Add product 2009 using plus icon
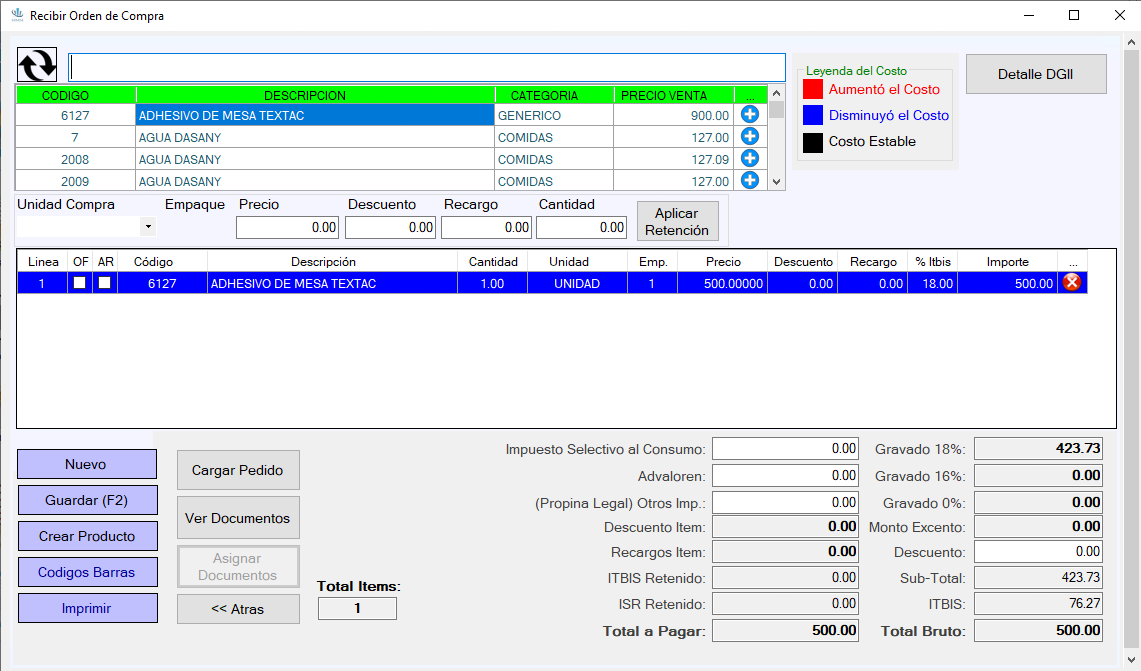The width and height of the screenshot is (1141, 671). tap(750, 180)
